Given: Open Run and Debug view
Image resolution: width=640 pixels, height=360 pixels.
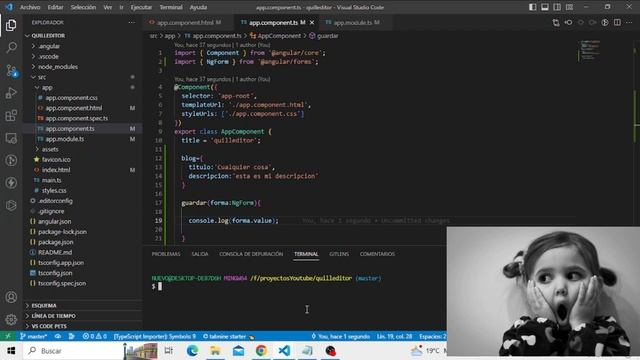Looking at the screenshot, I should coord(11,93).
